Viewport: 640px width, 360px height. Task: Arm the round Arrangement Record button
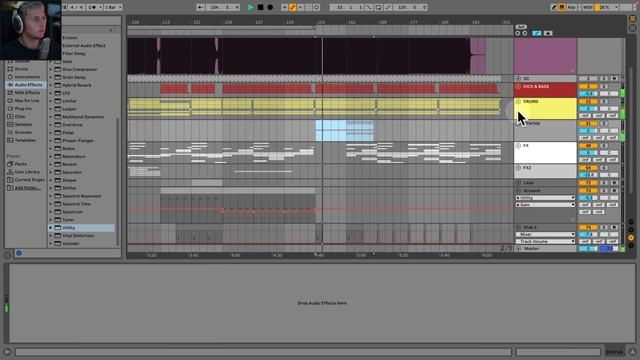click(x=270, y=7)
